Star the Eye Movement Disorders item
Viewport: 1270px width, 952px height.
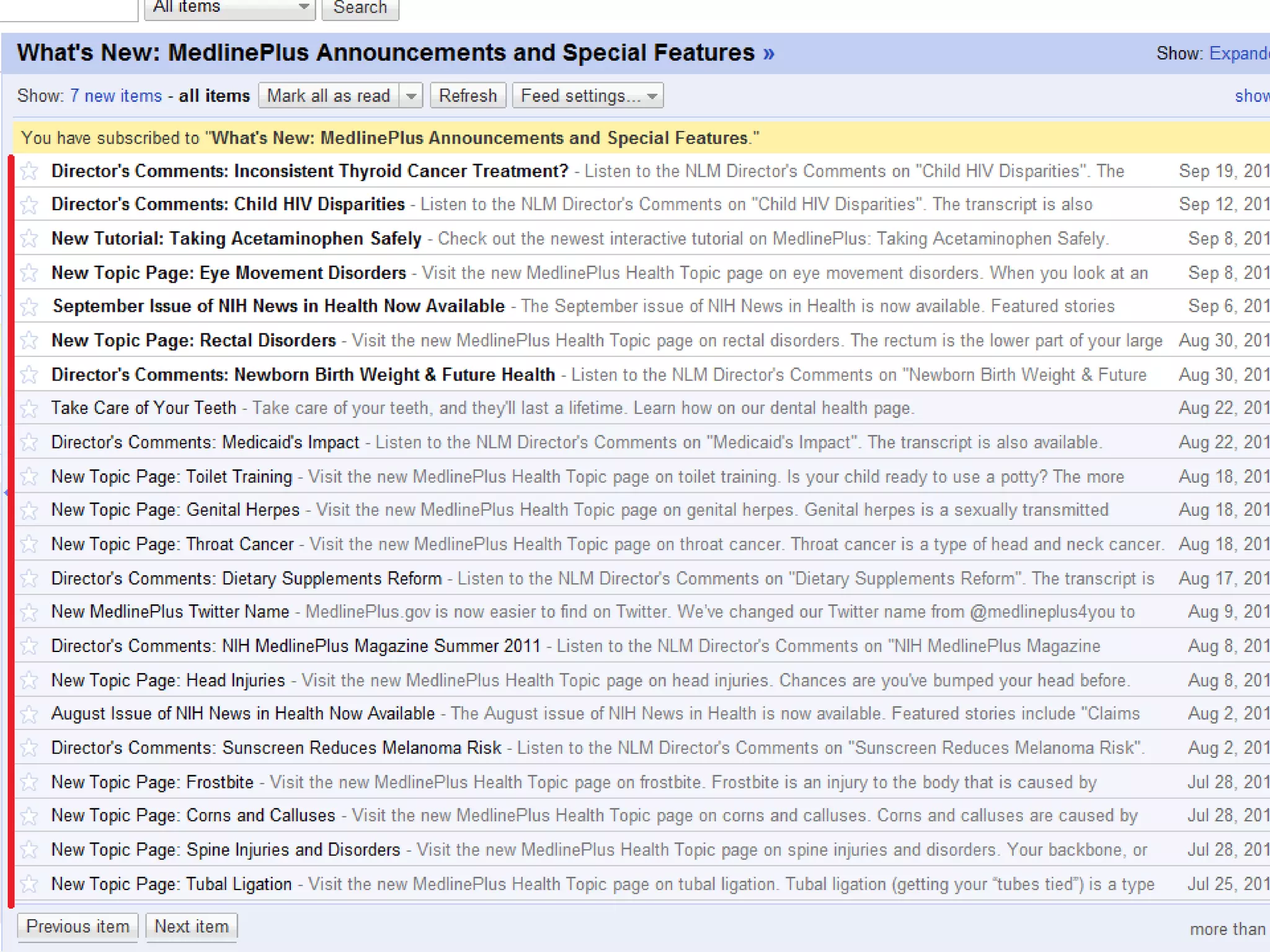pyautogui.click(x=29, y=272)
